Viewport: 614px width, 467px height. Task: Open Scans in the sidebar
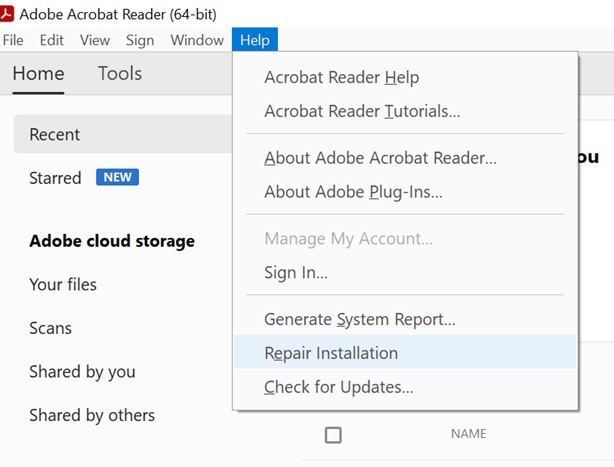[51, 328]
